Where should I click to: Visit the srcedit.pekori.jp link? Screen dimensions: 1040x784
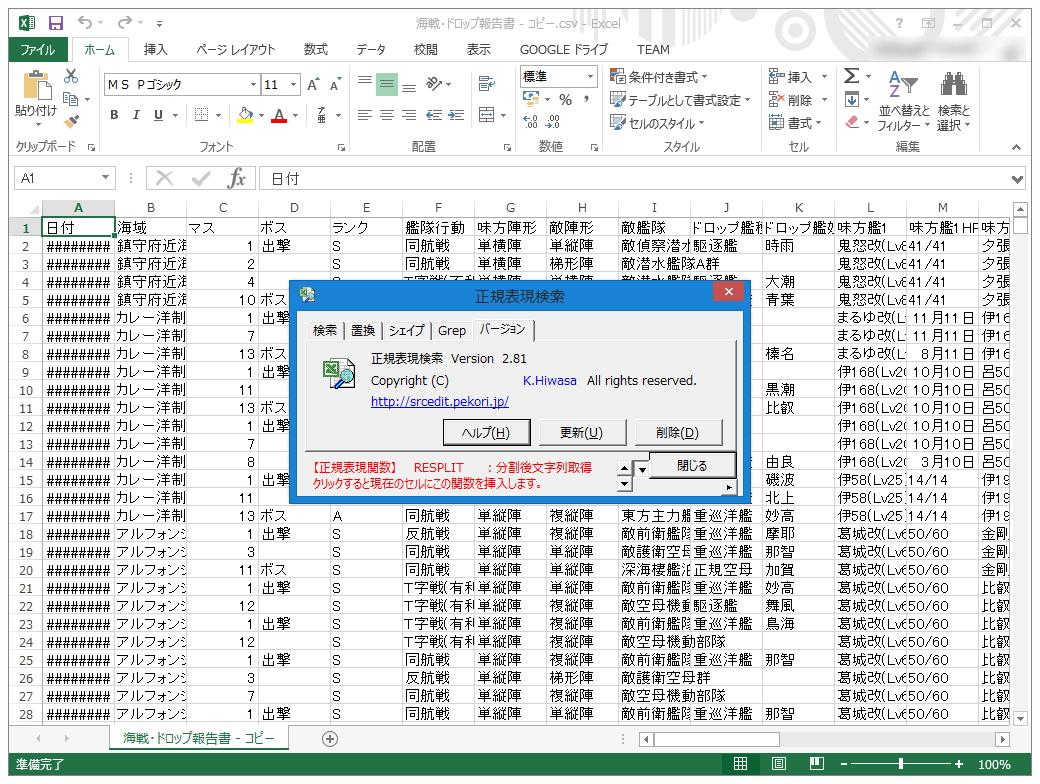coord(441,401)
